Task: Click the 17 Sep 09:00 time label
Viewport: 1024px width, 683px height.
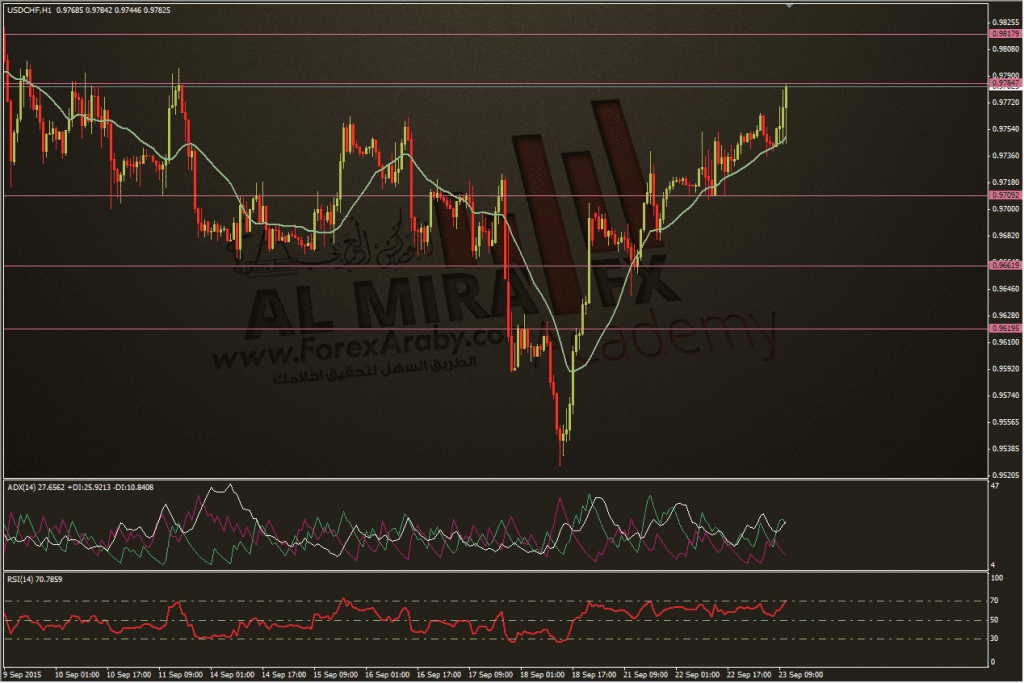Action: (x=490, y=675)
